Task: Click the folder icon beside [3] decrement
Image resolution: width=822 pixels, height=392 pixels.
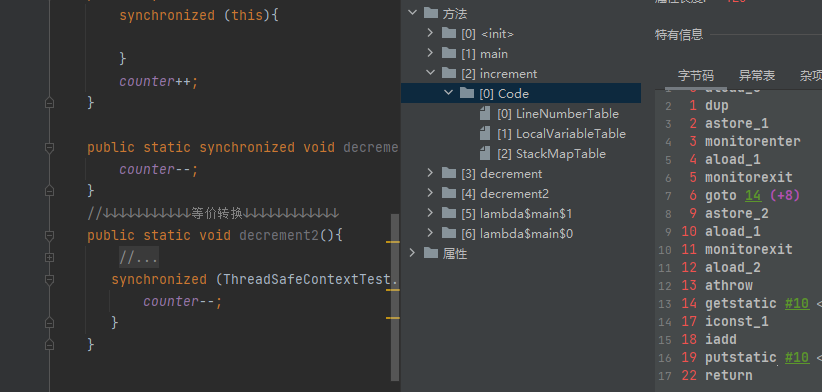Action: tap(449, 172)
